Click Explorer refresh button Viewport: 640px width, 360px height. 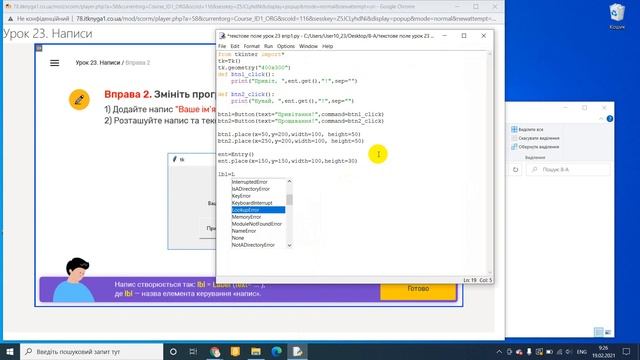point(516,169)
